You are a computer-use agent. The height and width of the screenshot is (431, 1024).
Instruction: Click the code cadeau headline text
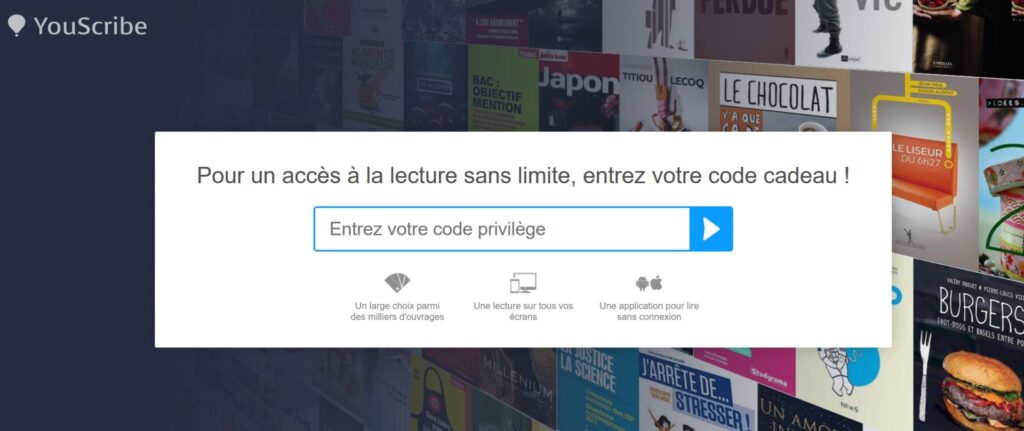click(x=523, y=176)
